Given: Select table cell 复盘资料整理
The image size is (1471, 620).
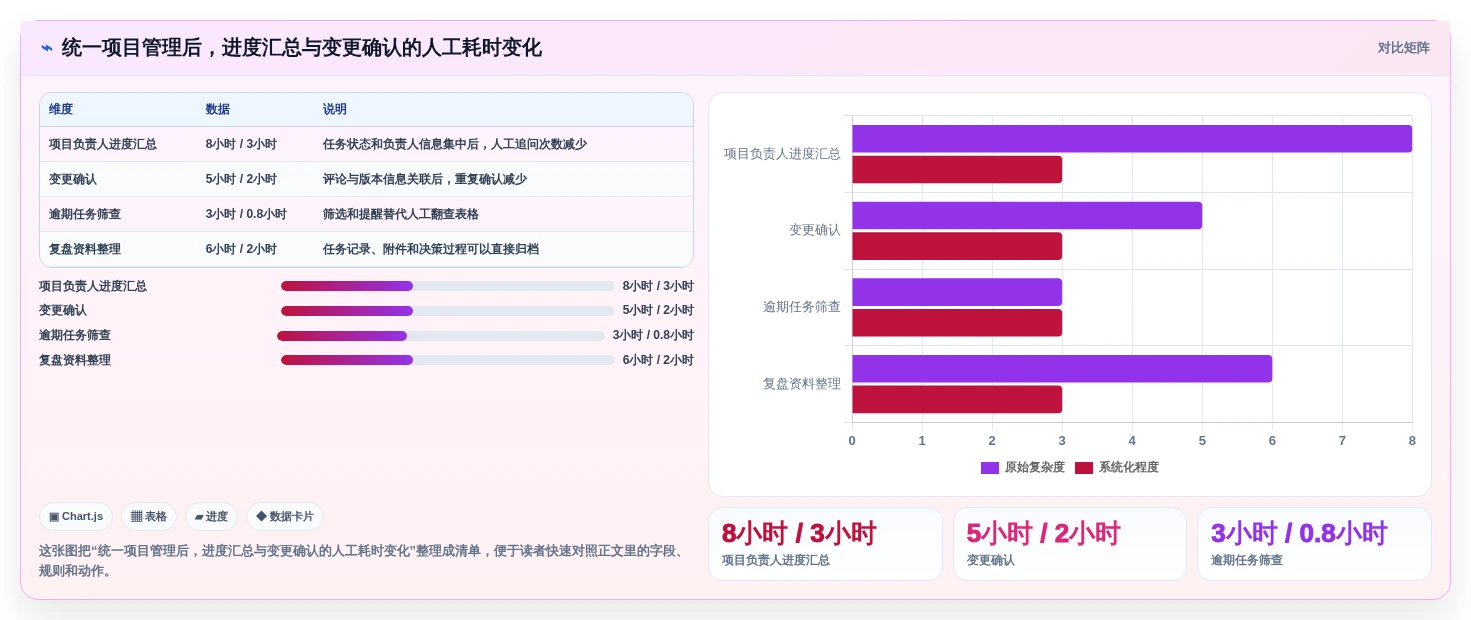Looking at the screenshot, I should (85, 249).
